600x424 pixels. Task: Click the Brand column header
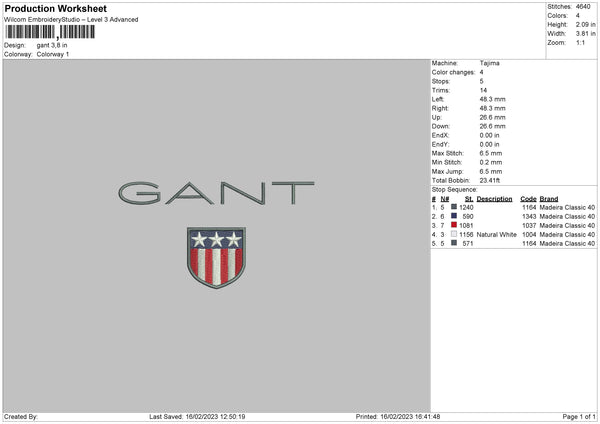pyautogui.click(x=549, y=199)
